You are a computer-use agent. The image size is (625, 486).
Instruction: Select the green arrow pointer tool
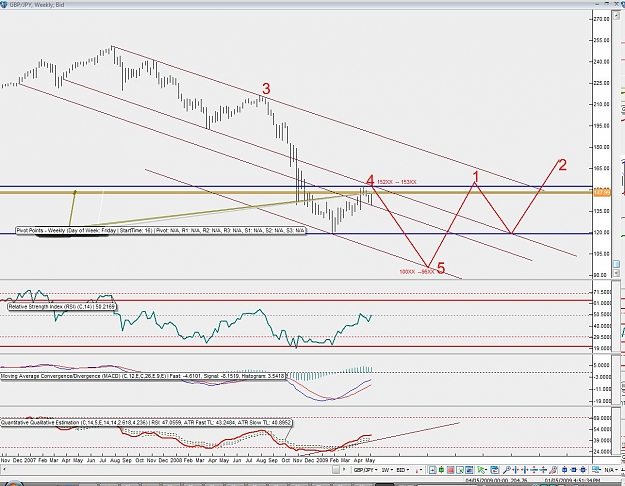481,470
